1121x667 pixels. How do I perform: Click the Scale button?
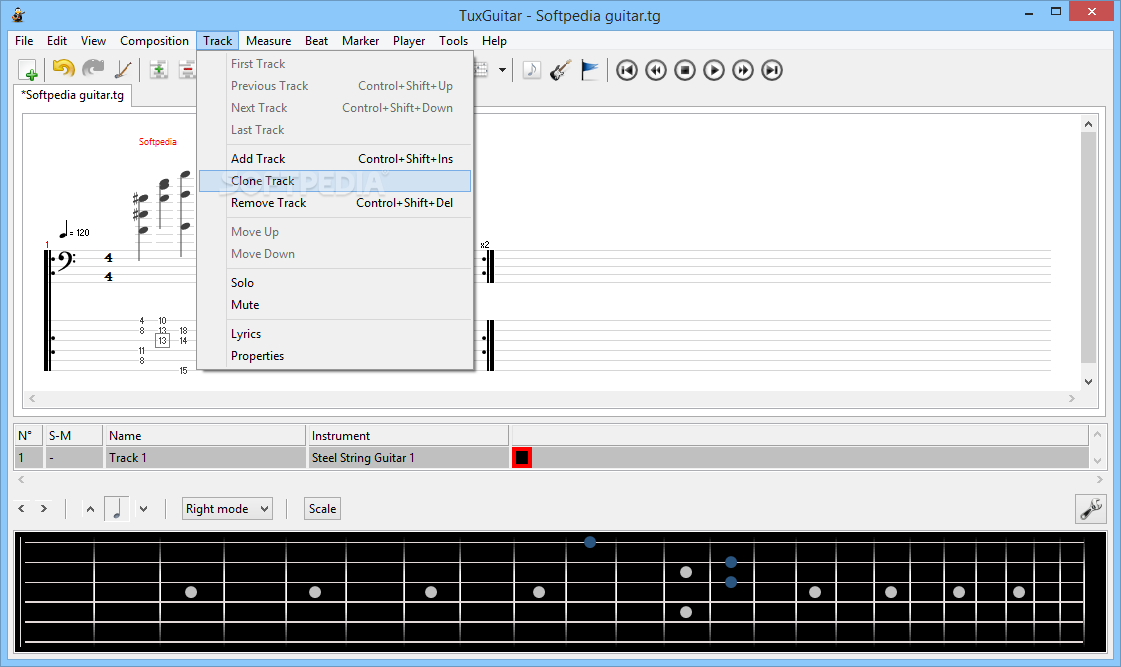click(322, 509)
